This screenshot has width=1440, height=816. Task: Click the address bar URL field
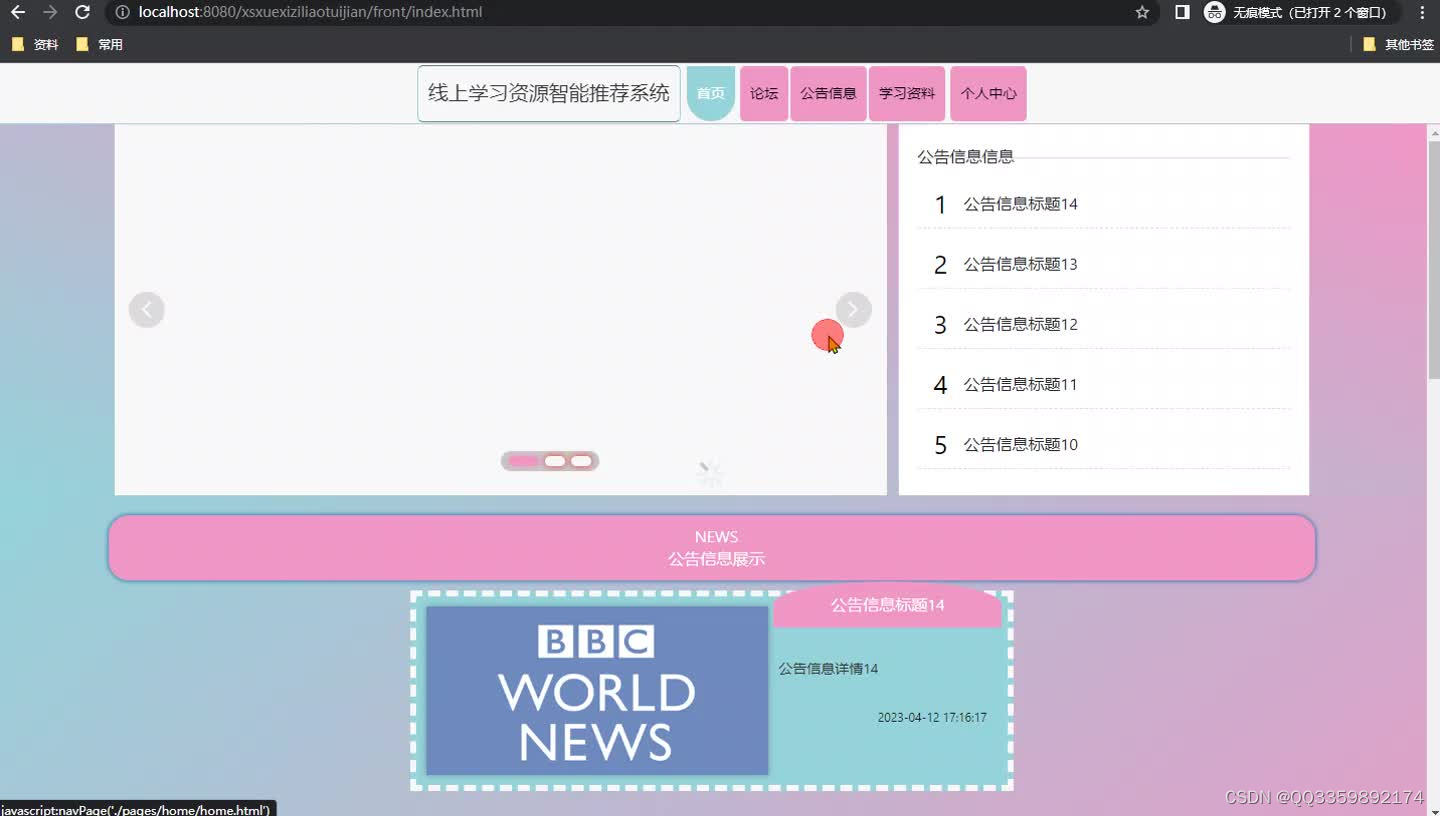630,12
